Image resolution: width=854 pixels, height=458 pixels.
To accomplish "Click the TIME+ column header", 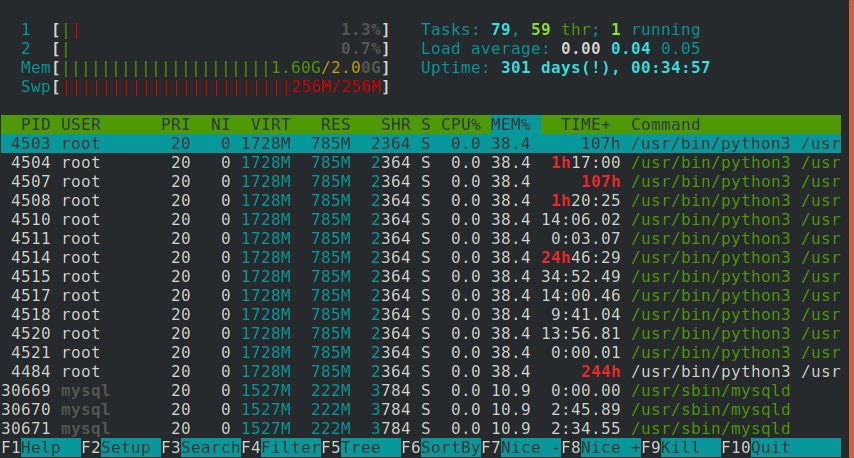I will pyautogui.click(x=586, y=125).
